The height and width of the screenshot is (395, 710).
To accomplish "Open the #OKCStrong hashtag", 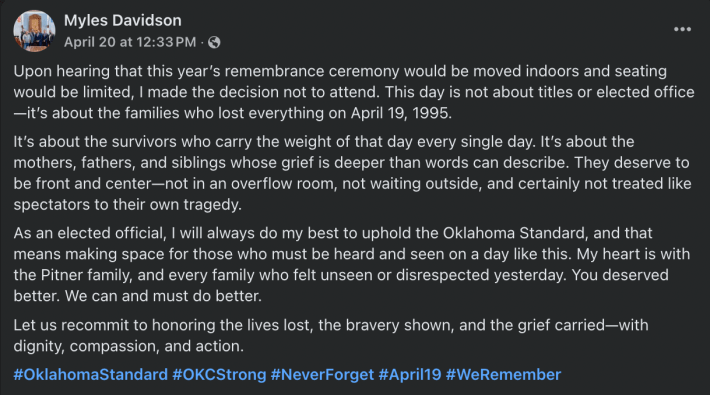I will (219, 375).
